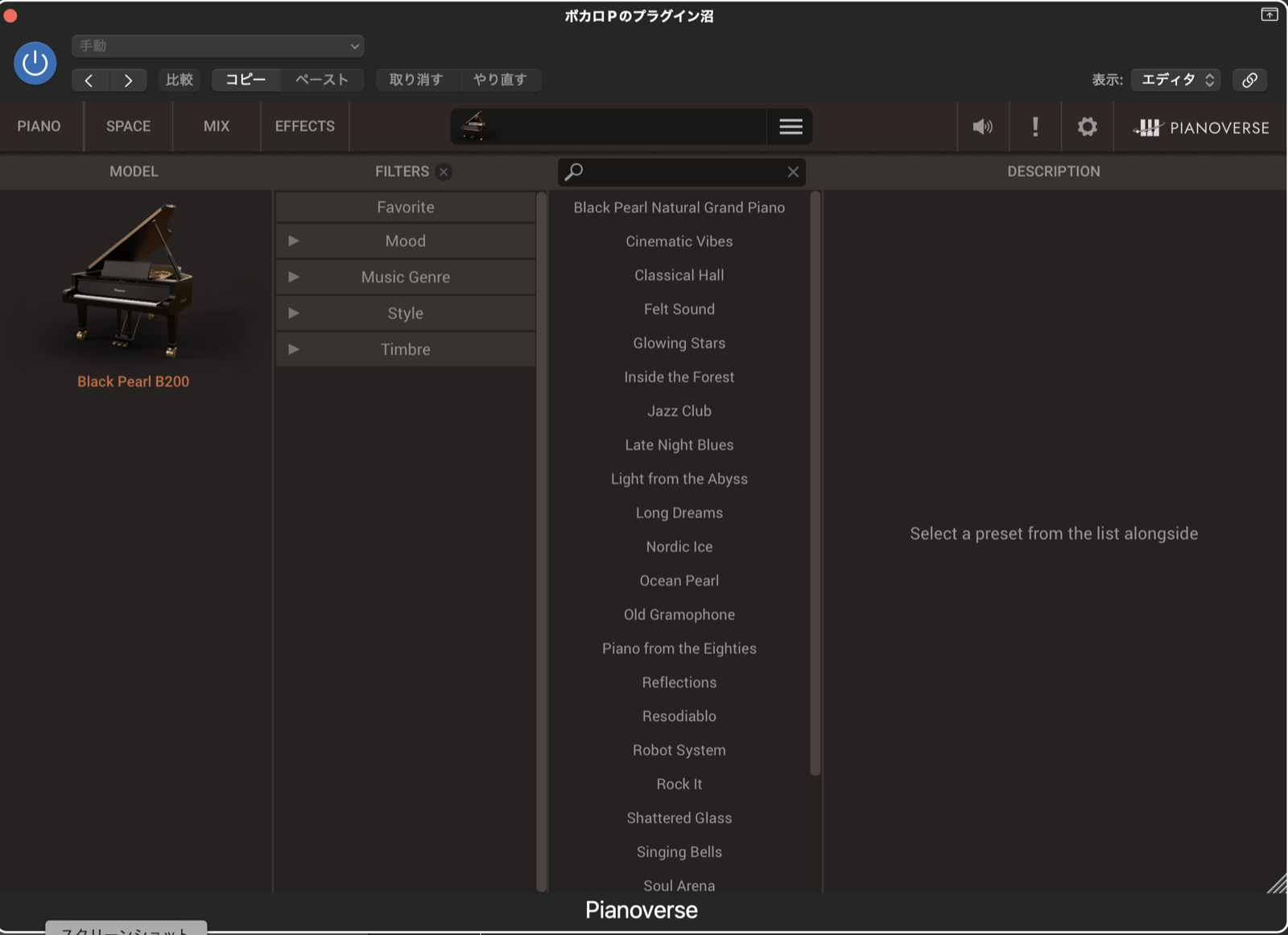Click the ペースト button
This screenshot has height=935, width=1288.
click(322, 80)
